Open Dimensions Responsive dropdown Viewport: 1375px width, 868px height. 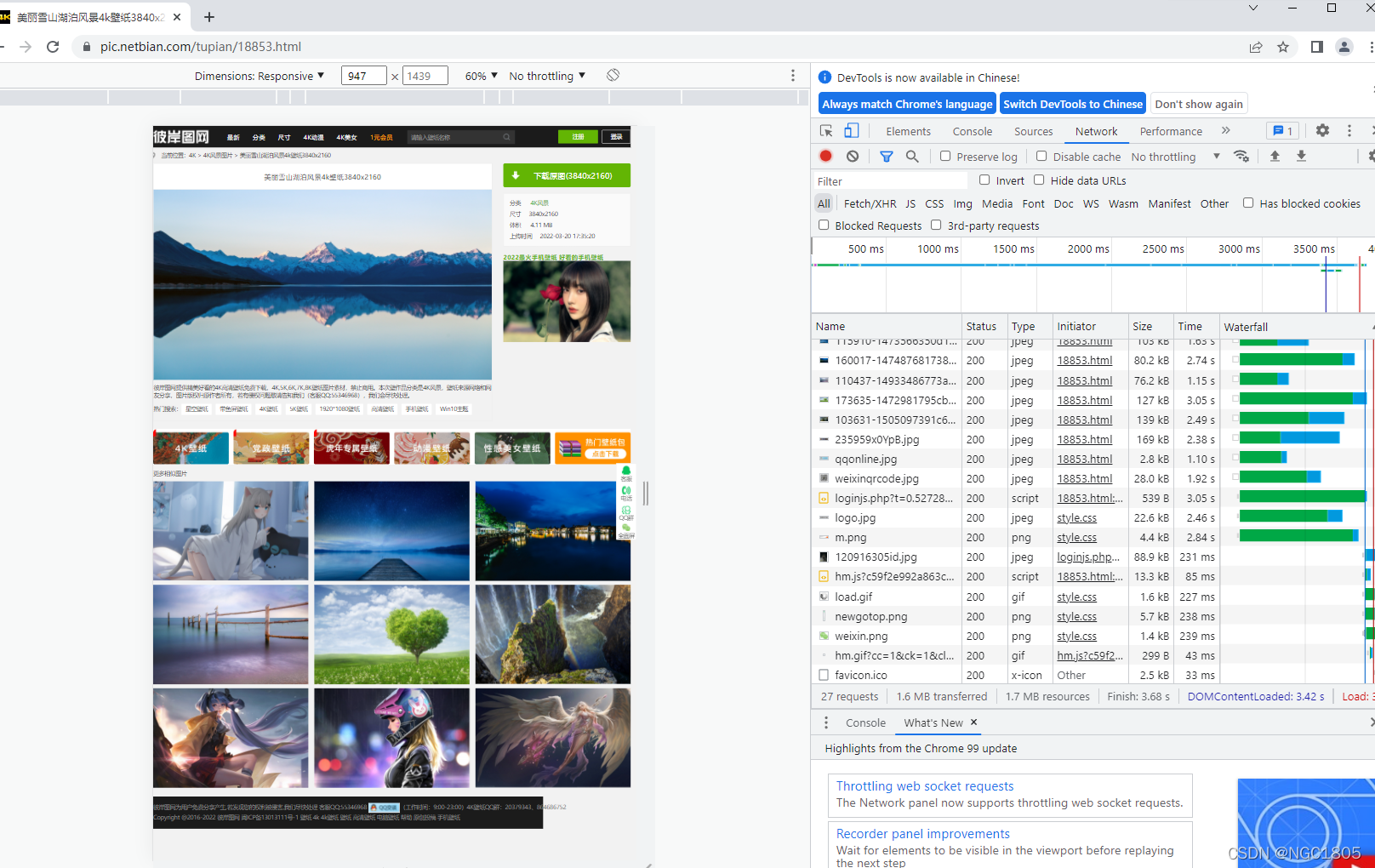[260, 76]
